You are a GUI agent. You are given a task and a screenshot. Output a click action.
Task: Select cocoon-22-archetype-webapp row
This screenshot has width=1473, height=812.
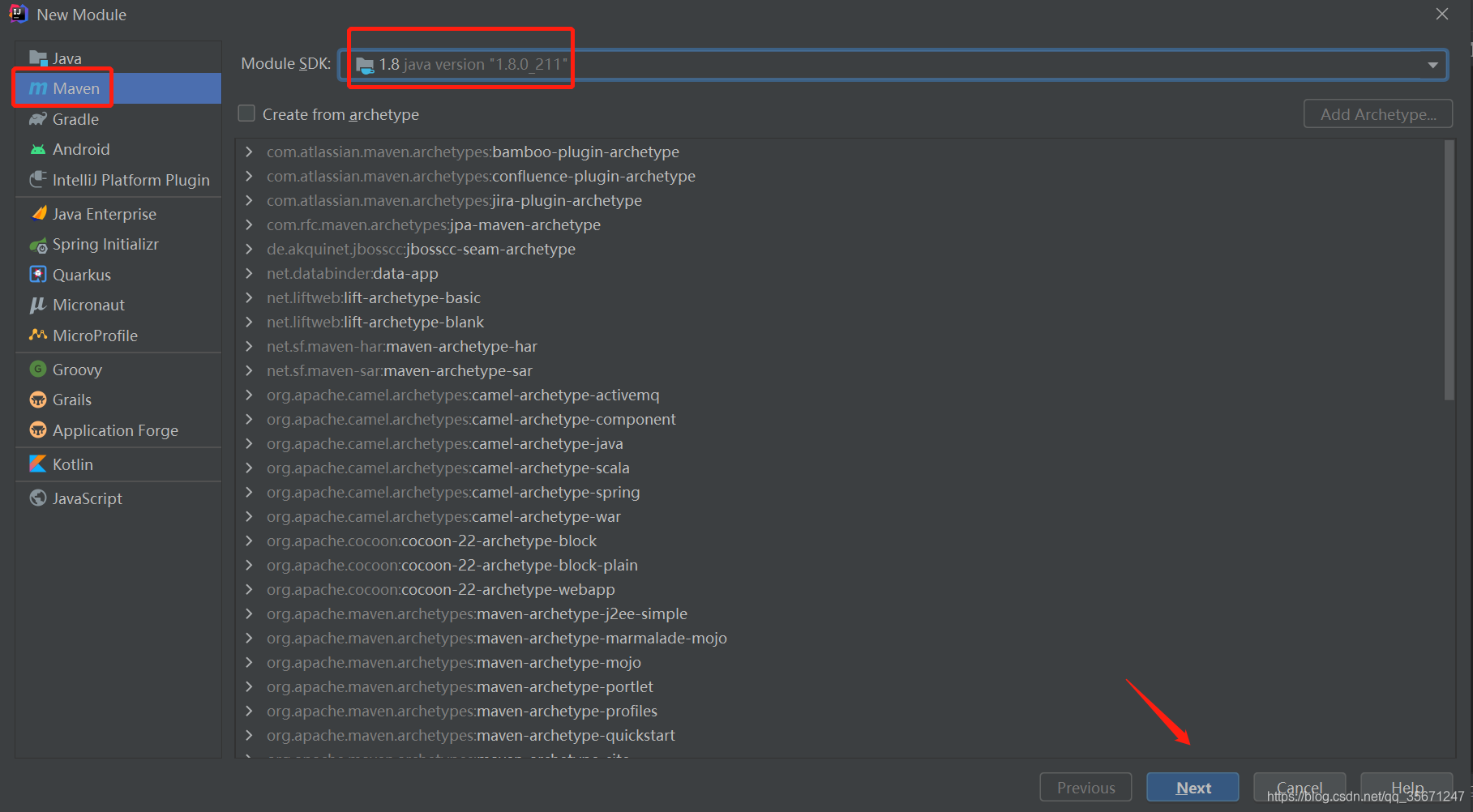[840, 589]
